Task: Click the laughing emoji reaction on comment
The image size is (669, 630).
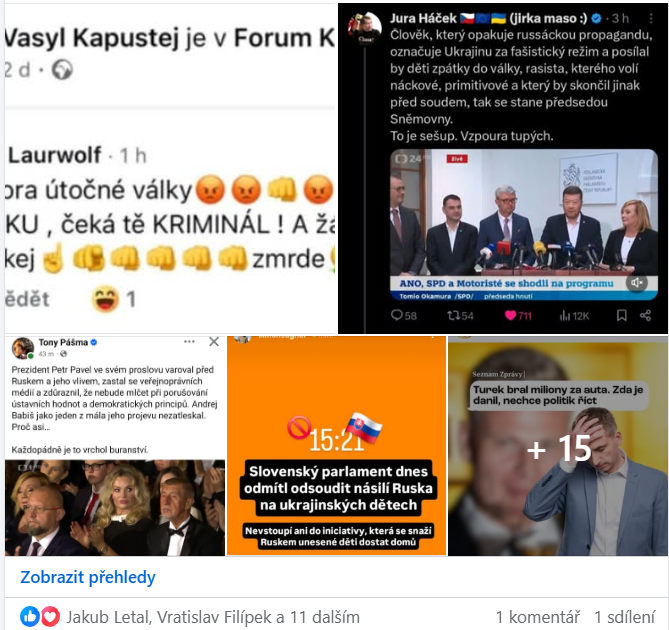Action: coord(105,299)
